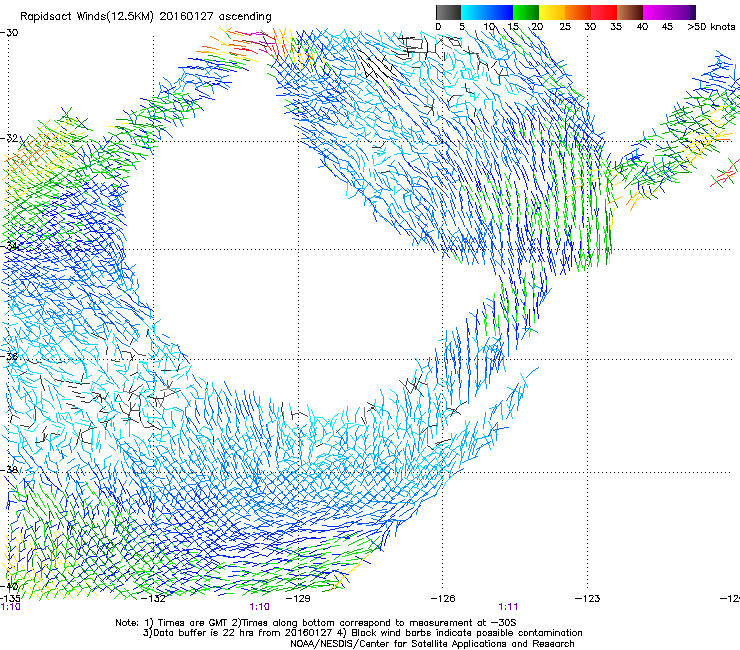Screen dimensions: 740x650
Task: Choose the yellow 20-25 knots color segment
Action: pyautogui.click(x=552, y=12)
